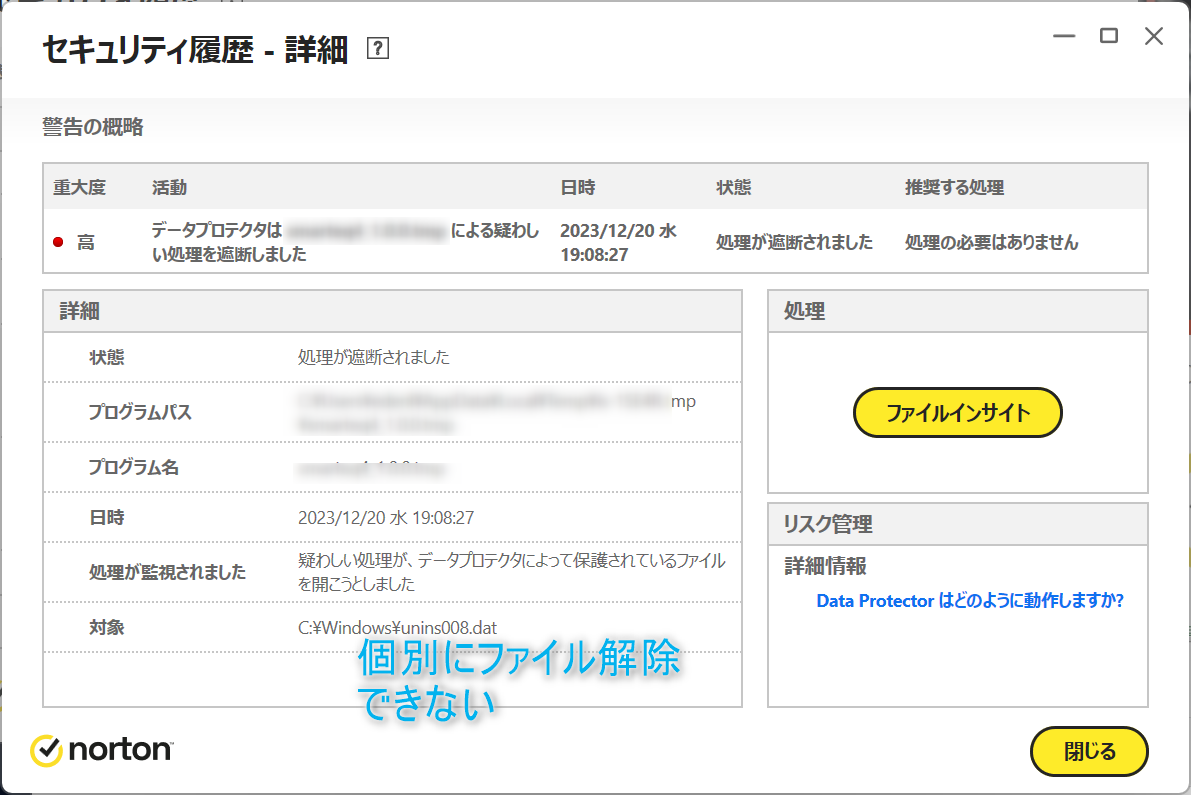1191x795 pixels.
Task: Close the window with the X icon
Action: pyautogui.click(x=1154, y=37)
